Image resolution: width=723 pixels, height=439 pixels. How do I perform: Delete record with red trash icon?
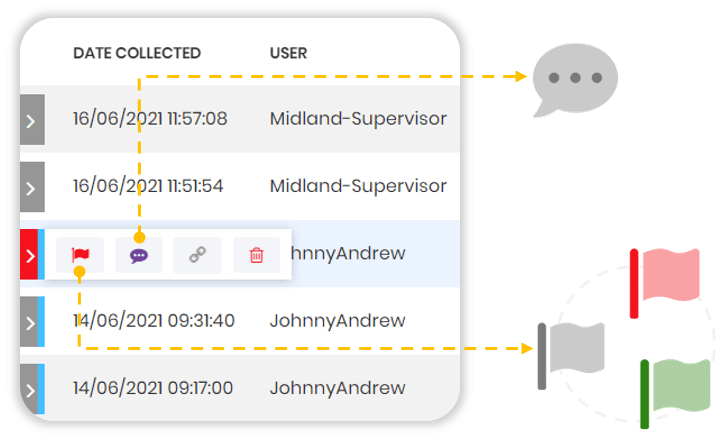pos(256,255)
